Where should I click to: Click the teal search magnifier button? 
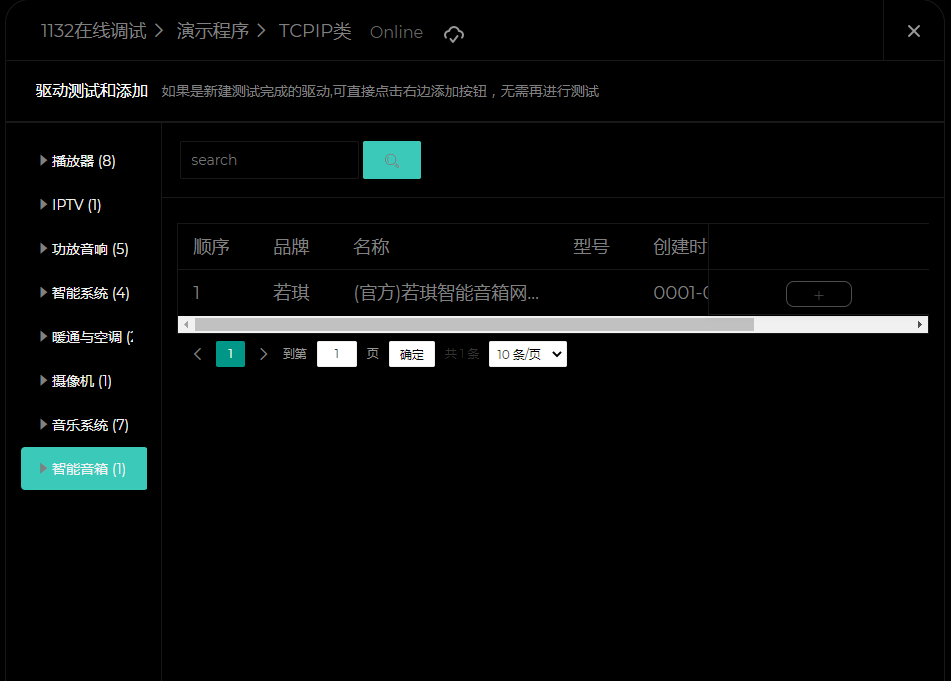coord(391,160)
